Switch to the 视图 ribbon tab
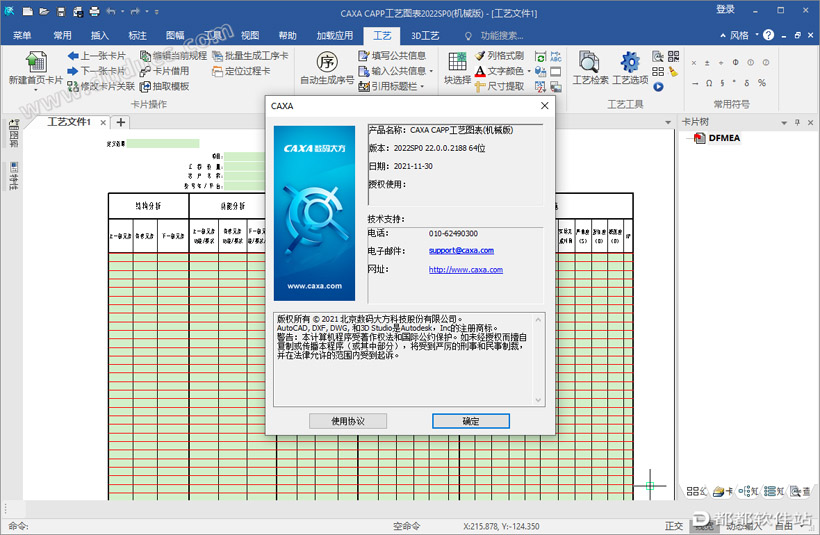The height and width of the screenshot is (535, 820). [250, 36]
